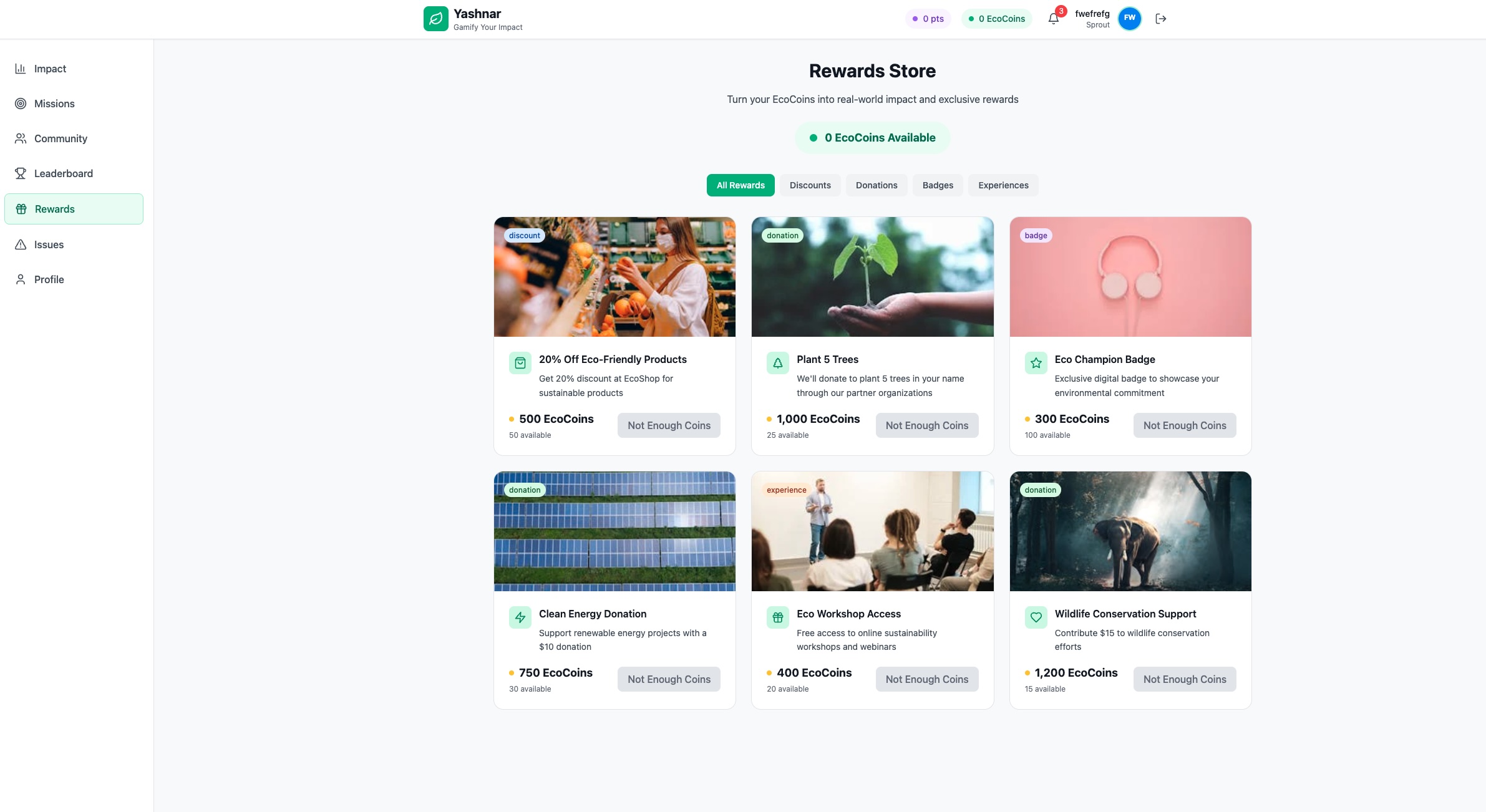Viewport: 1486px width, 812px height.
Task: Click the shopping bag icon beside 20% Off
Action: tap(520, 363)
